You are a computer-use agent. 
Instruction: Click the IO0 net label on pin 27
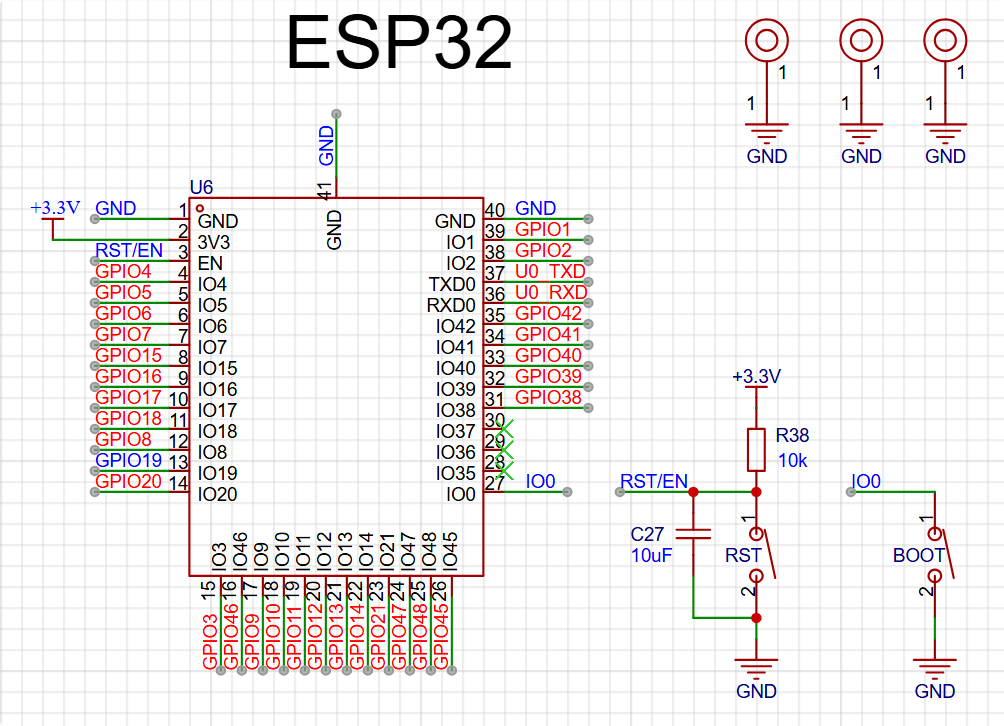coord(540,481)
